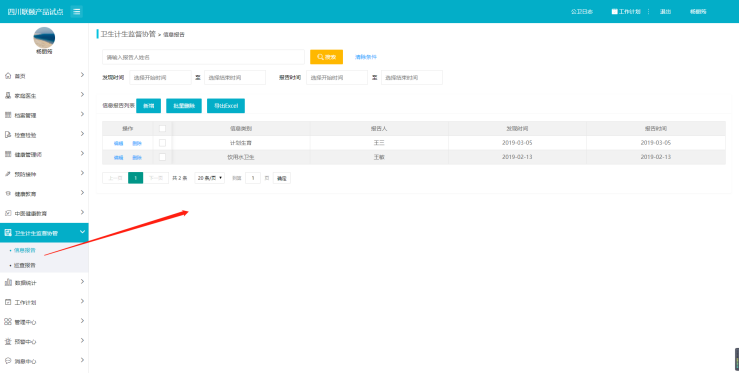Open 家庭医生 via its doctor icon
Screen dimensions: 740x374
point(8,95)
